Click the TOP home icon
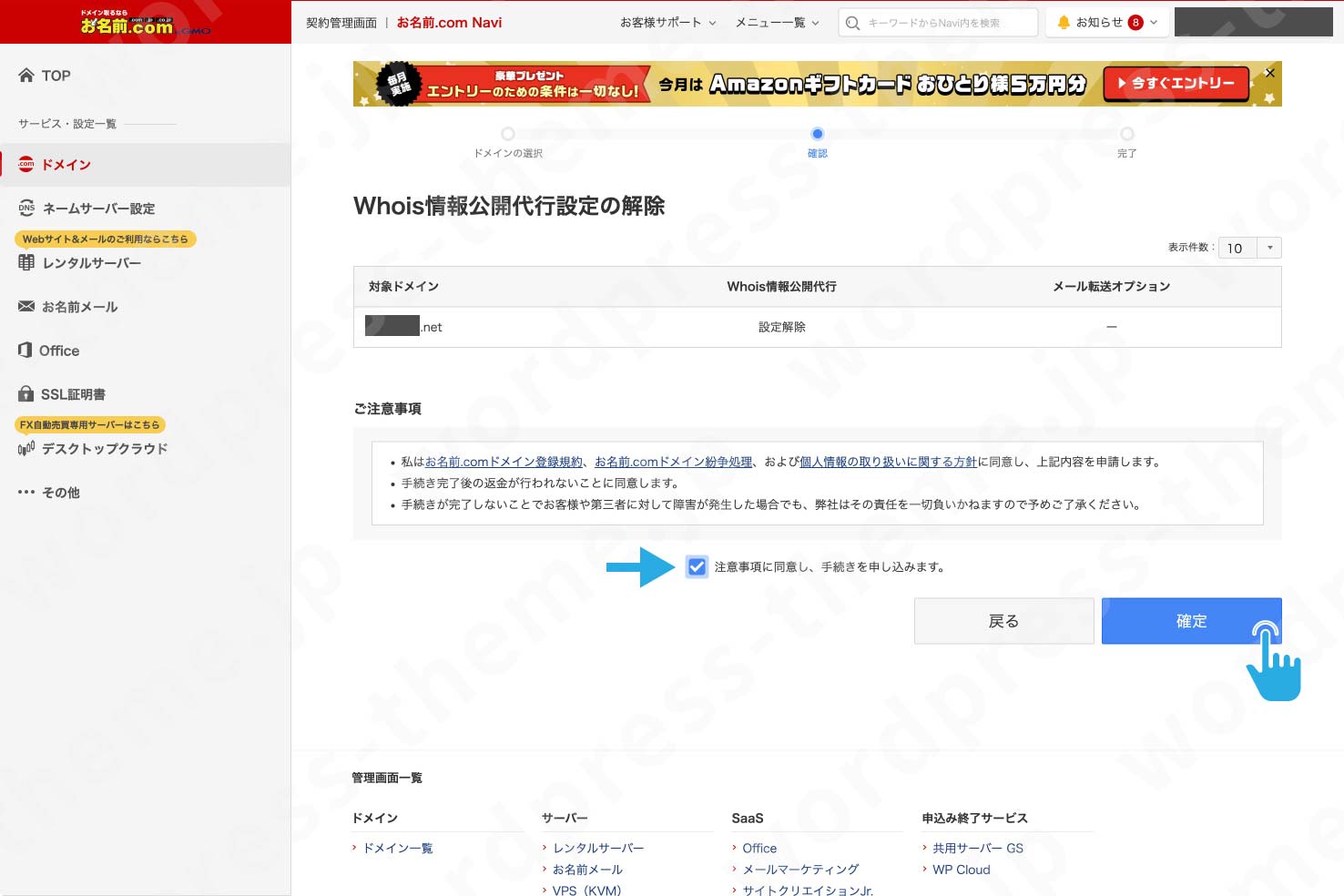This screenshot has width=1344, height=896. click(x=26, y=76)
